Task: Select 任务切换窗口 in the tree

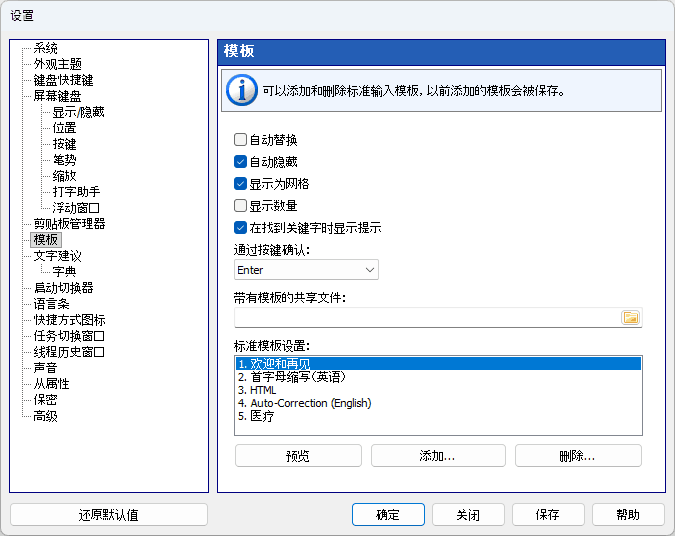Action: (x=69, y=336)
